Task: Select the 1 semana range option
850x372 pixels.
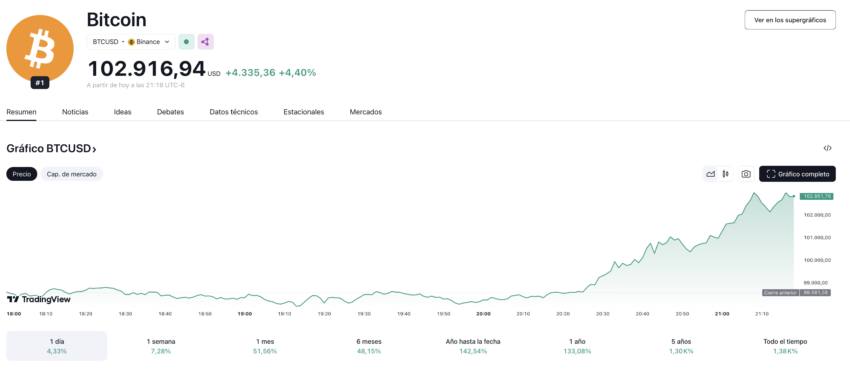Action: click(x=161, y=346)
